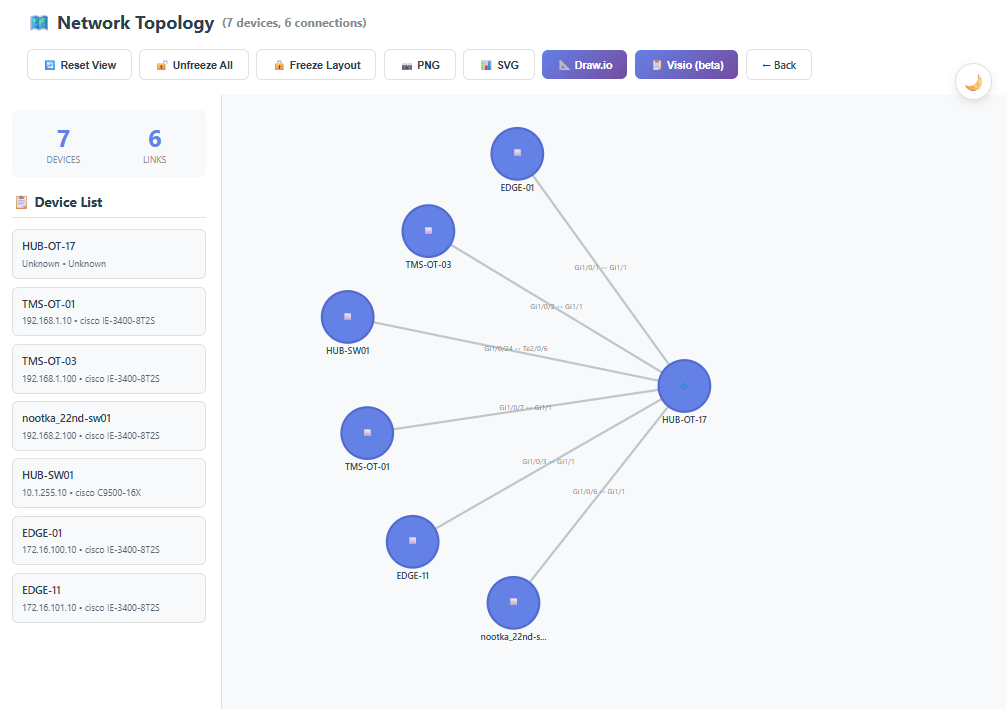Export diagram to Visio (beta)

click(686, 65)
